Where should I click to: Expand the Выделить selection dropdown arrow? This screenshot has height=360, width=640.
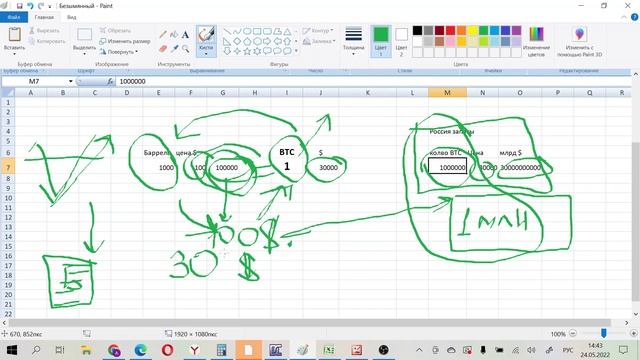coord(84,54)
